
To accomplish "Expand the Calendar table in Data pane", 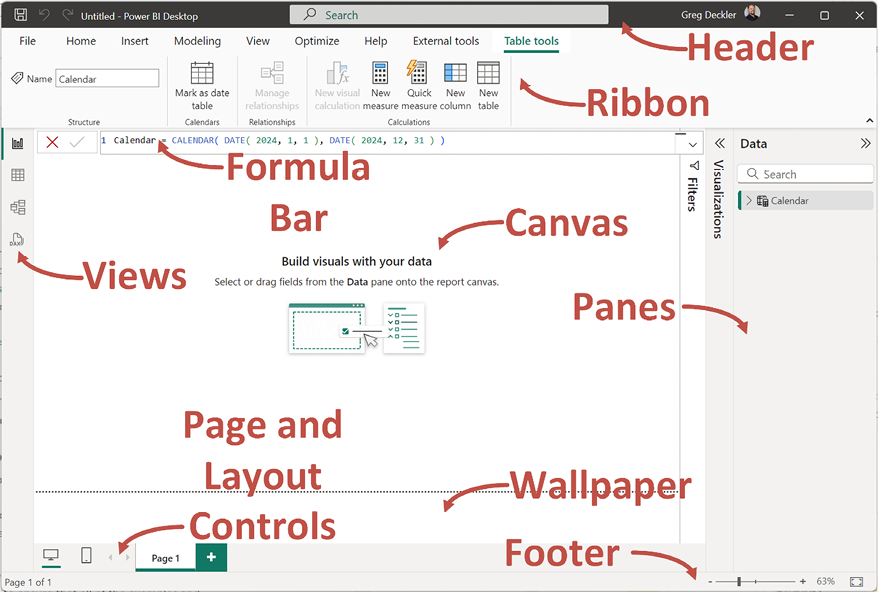I will click(x=748, y=201).
